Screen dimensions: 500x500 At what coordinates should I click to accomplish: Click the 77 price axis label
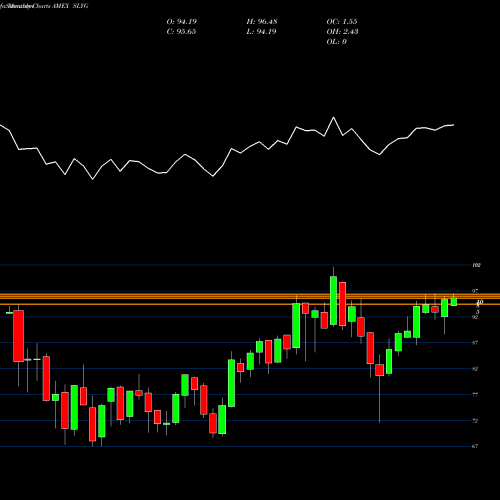coord(475,395)
